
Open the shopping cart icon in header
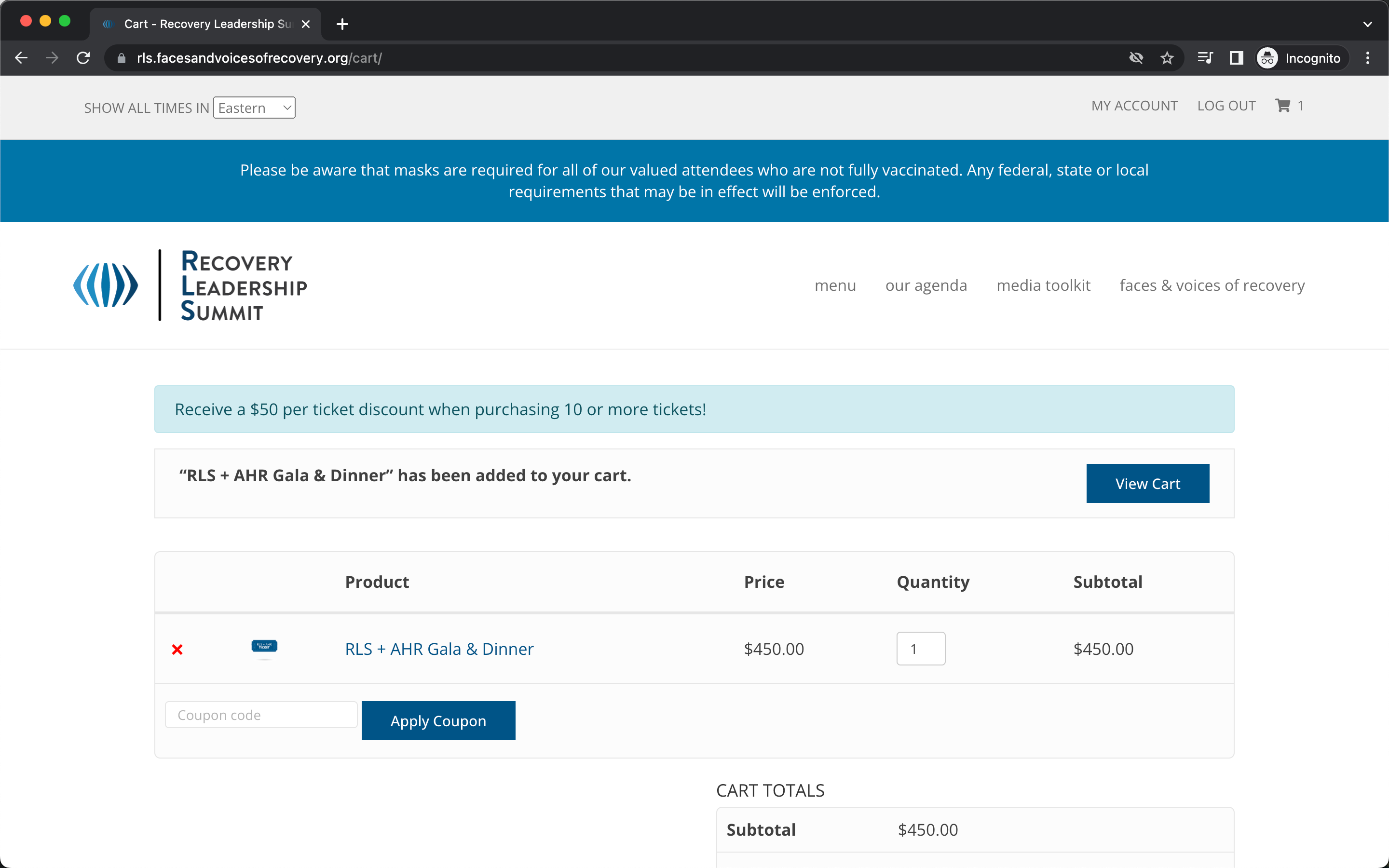(x=1283, y=106)
